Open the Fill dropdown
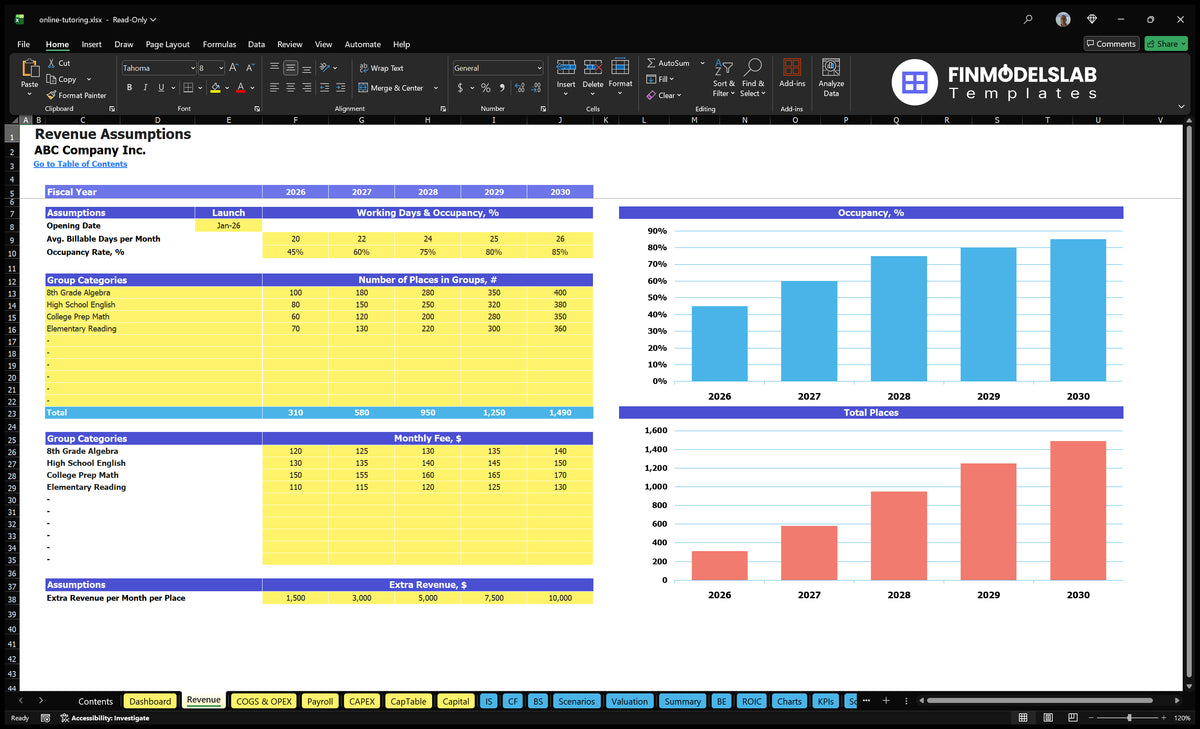The width and height of the screenshot is (1200, 729). tap(660, 79)
